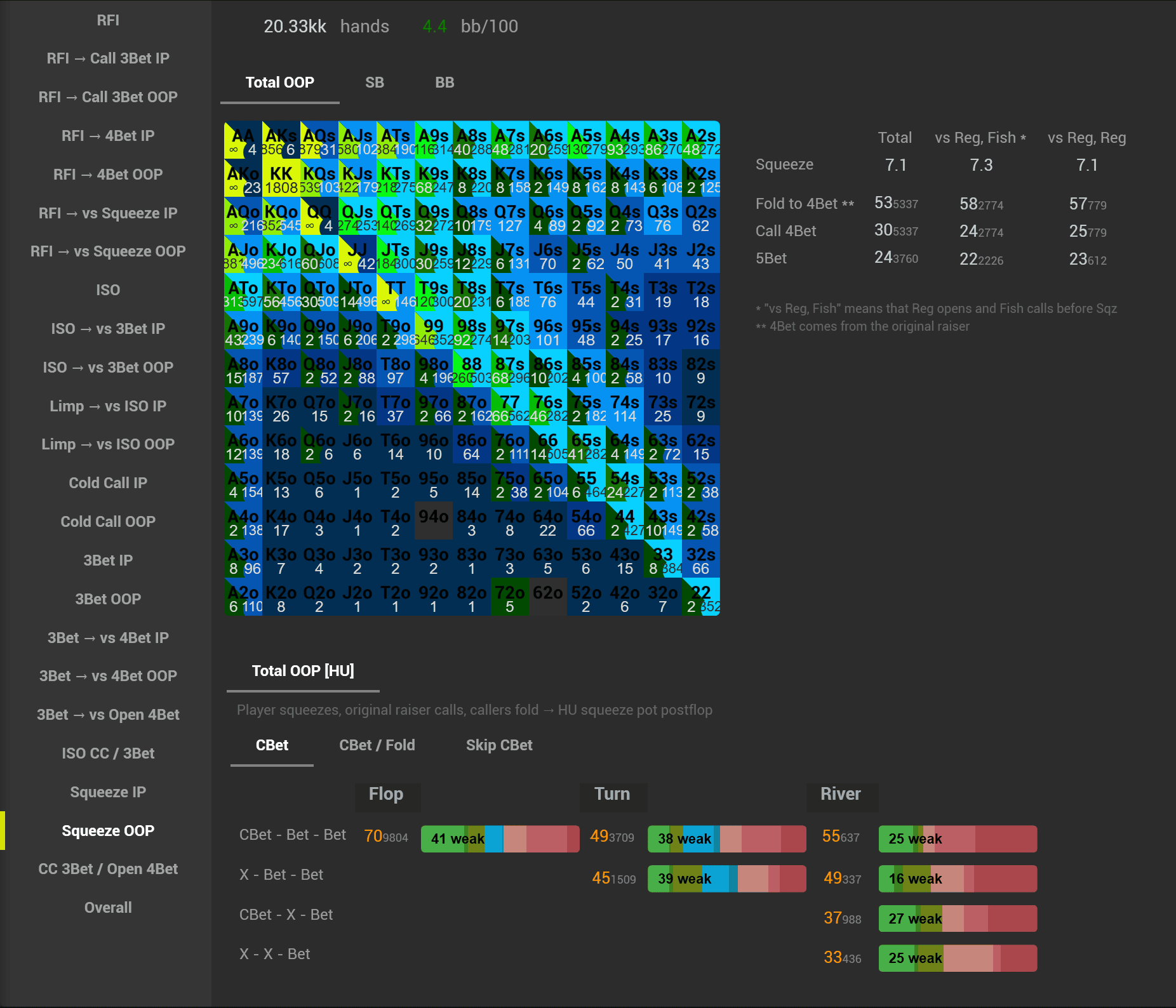The image size is (1176, 1008).
Task: Switch to Skip CBet tab
Action: click(499, 745)
